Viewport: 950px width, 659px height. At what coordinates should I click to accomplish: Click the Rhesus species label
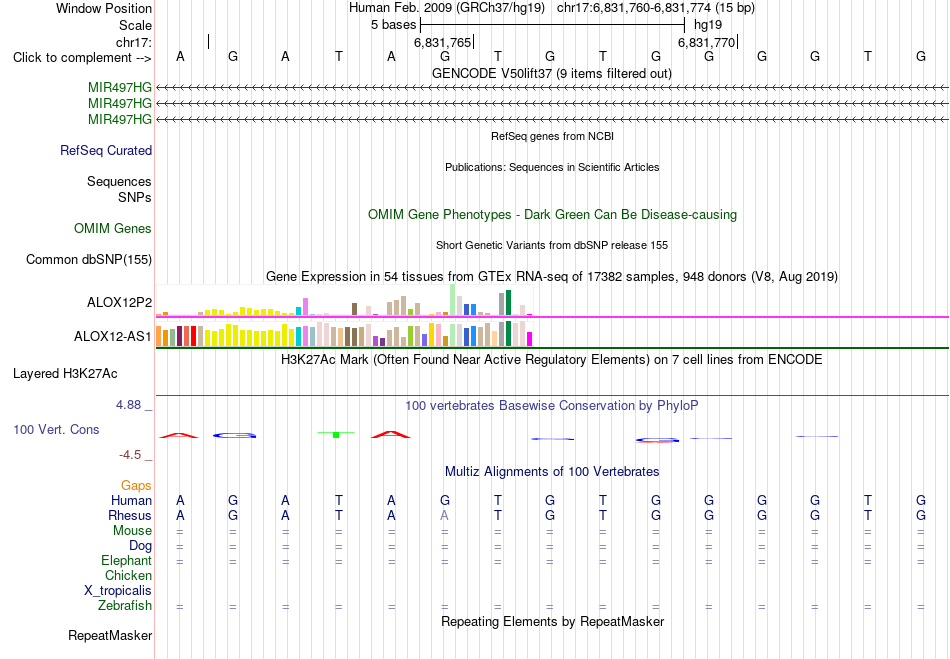click(x=129, y=515)
